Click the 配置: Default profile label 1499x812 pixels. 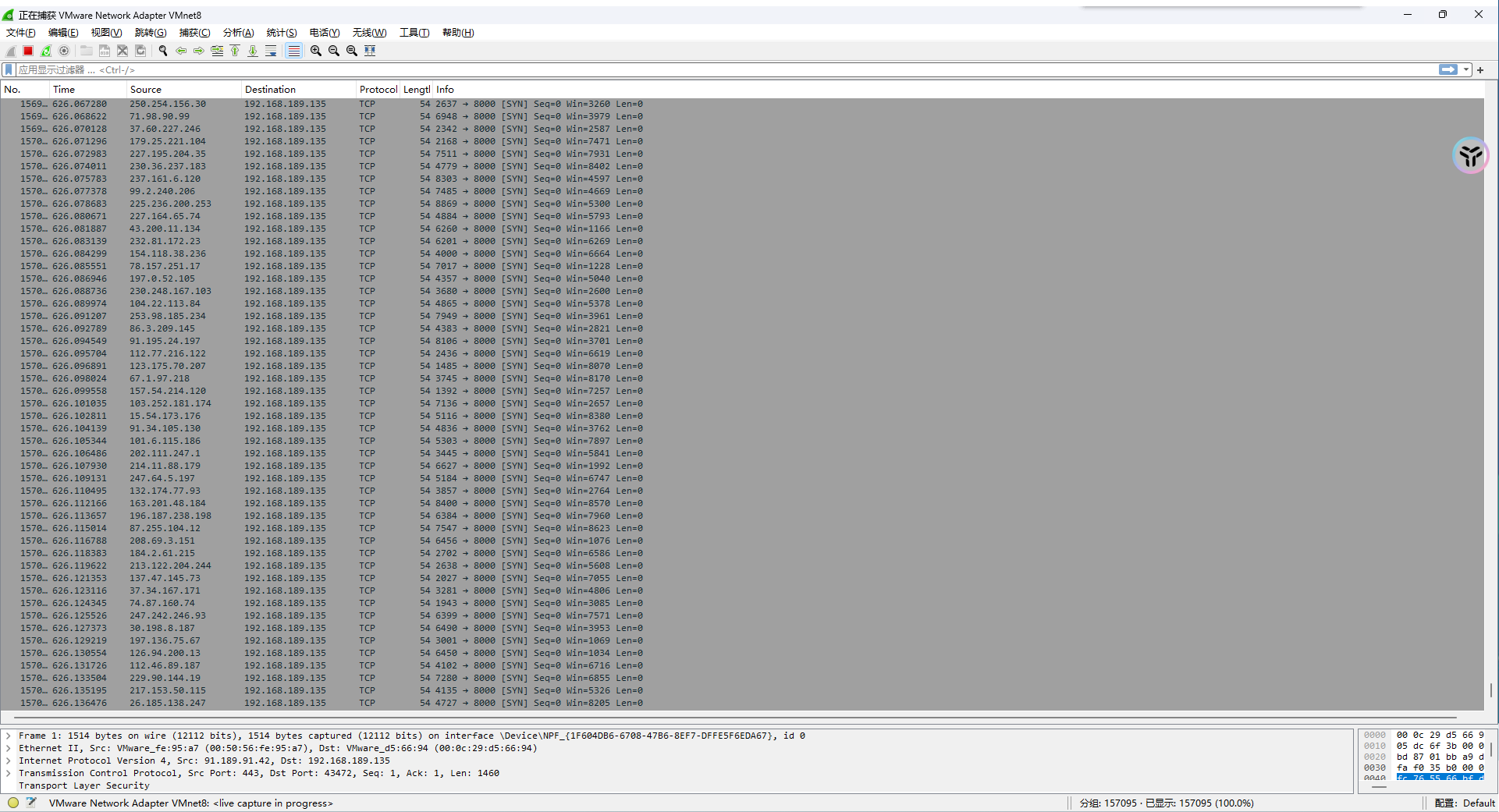1465,803
